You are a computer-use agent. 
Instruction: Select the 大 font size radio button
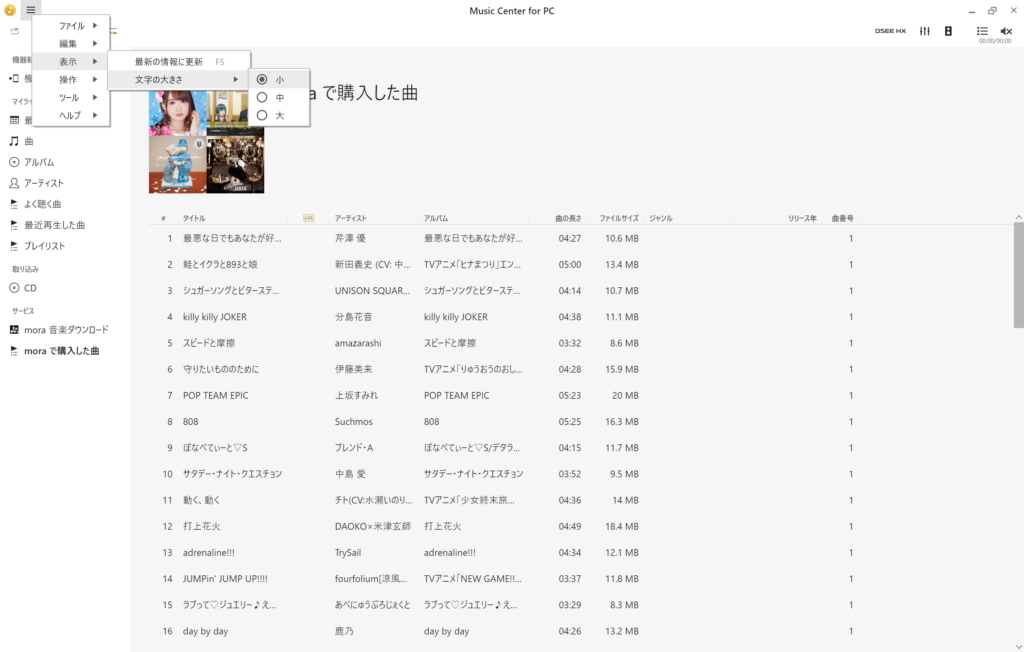262,115
